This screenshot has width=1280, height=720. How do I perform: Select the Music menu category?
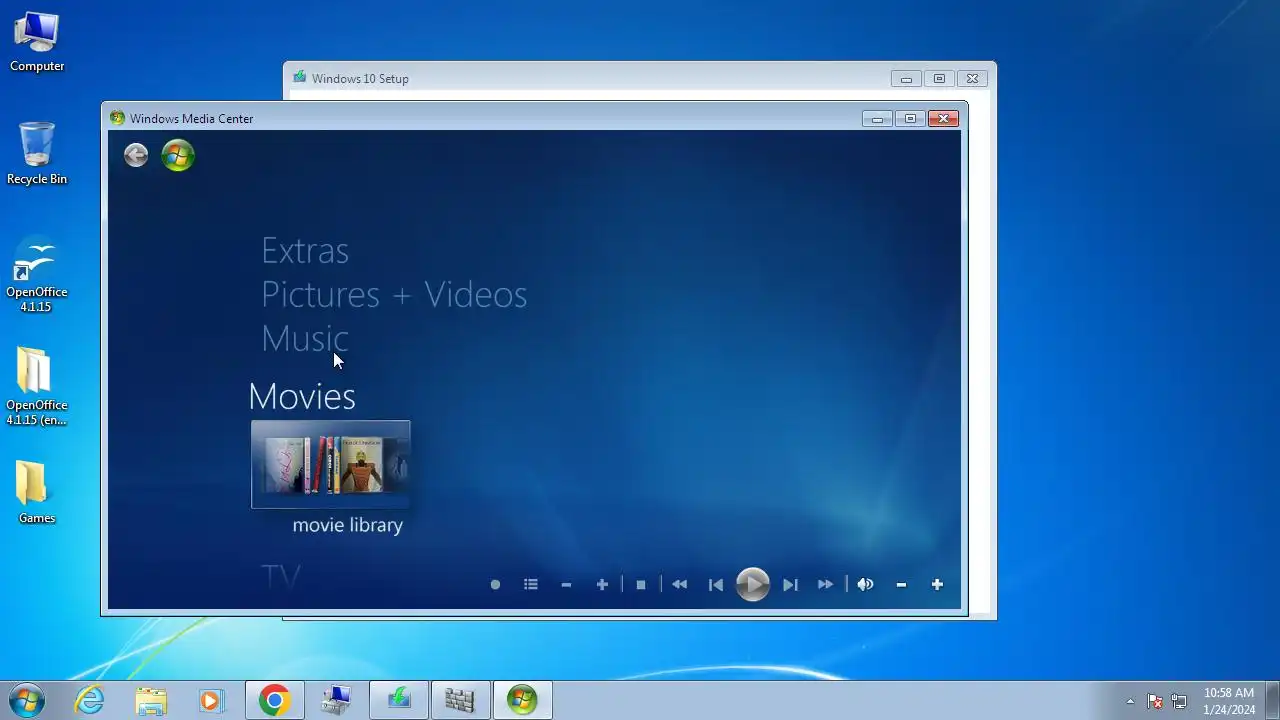[x=305, y=338]
